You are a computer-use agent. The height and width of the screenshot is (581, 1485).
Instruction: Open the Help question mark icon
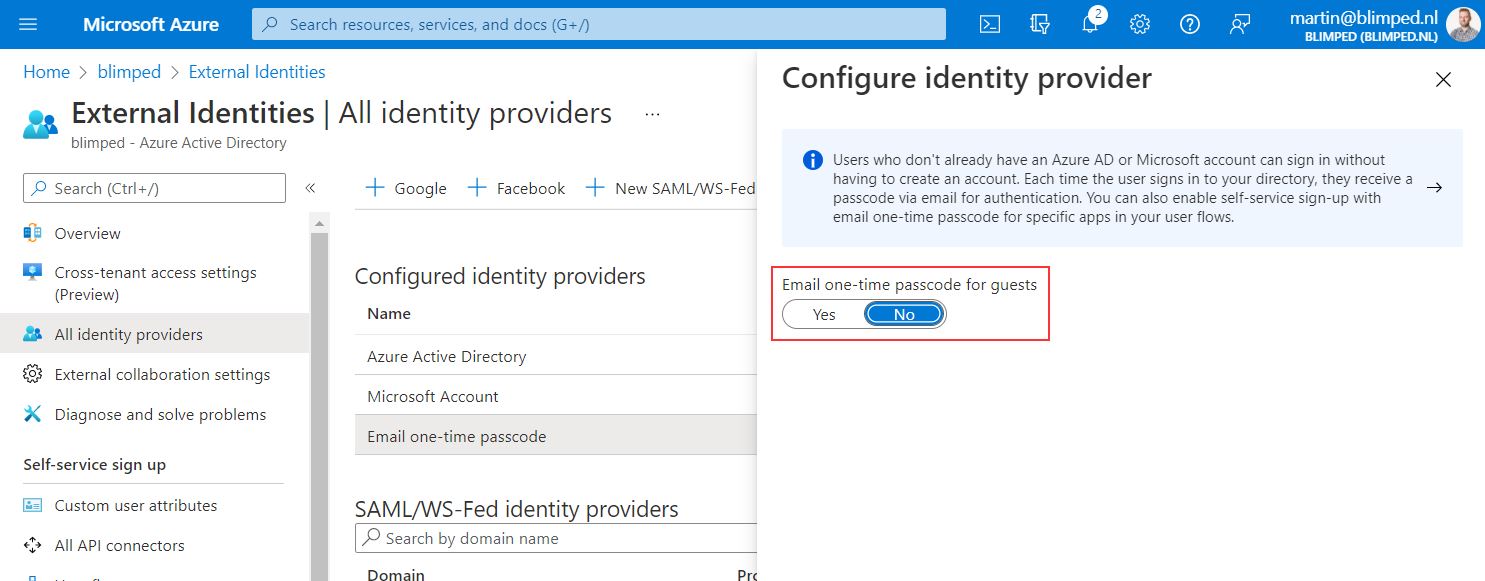pyautogui.click(x=1190, y=24)
